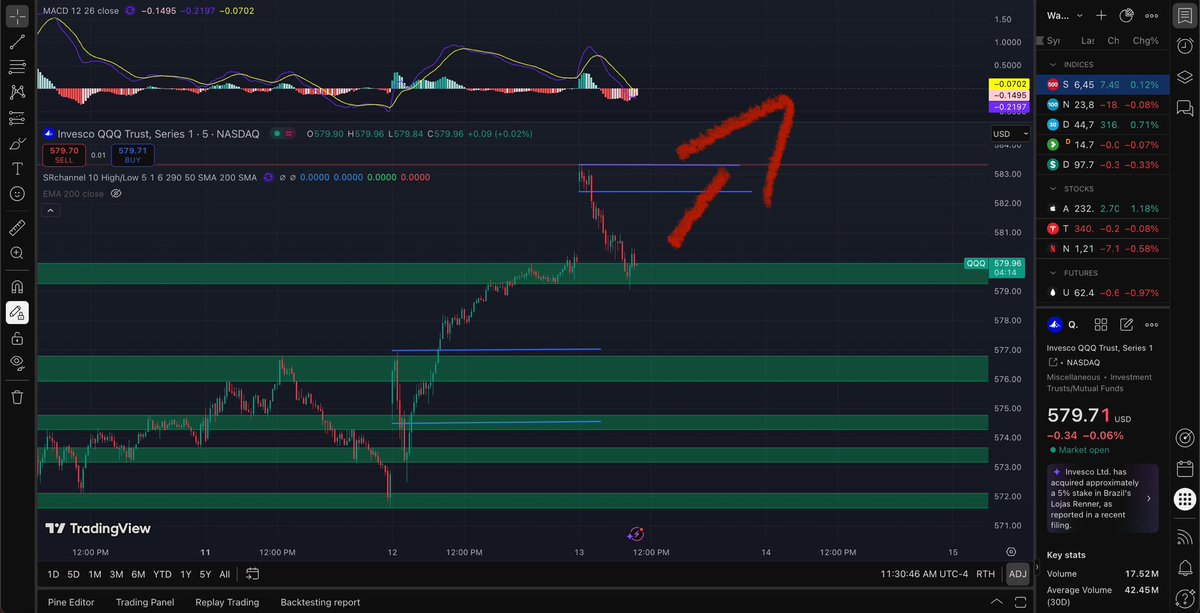Select the 1Y time range
The width and height of the screenshot is (1200, 613).
click(185, 574)
